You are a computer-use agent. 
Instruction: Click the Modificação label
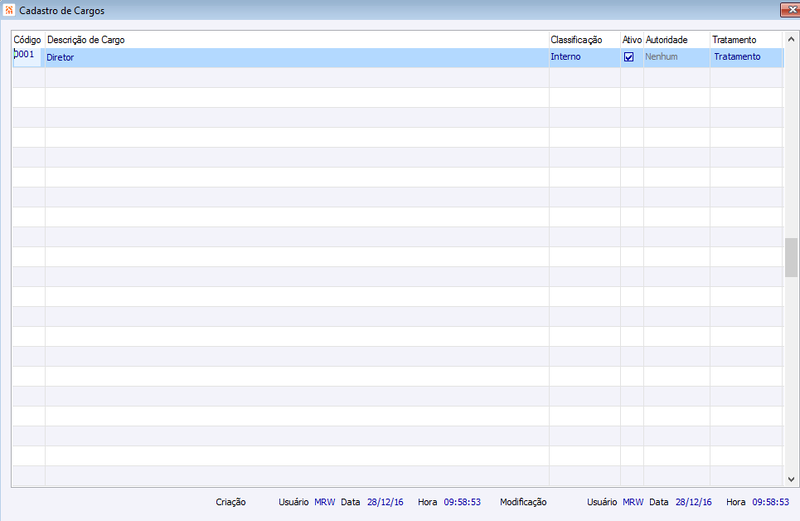coord(523,502)
